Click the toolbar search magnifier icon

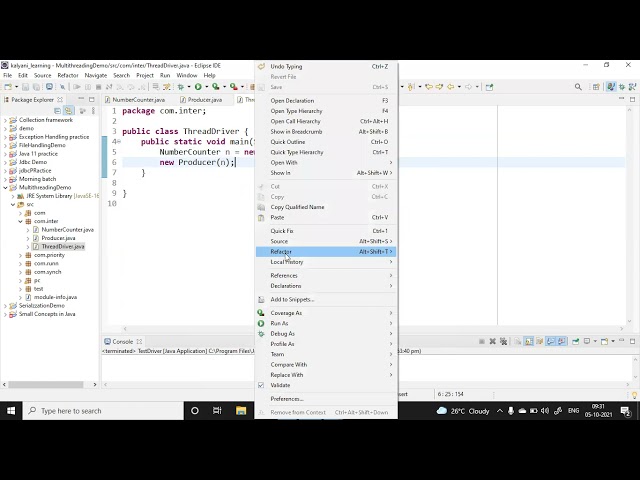click(x=578, y=87)
